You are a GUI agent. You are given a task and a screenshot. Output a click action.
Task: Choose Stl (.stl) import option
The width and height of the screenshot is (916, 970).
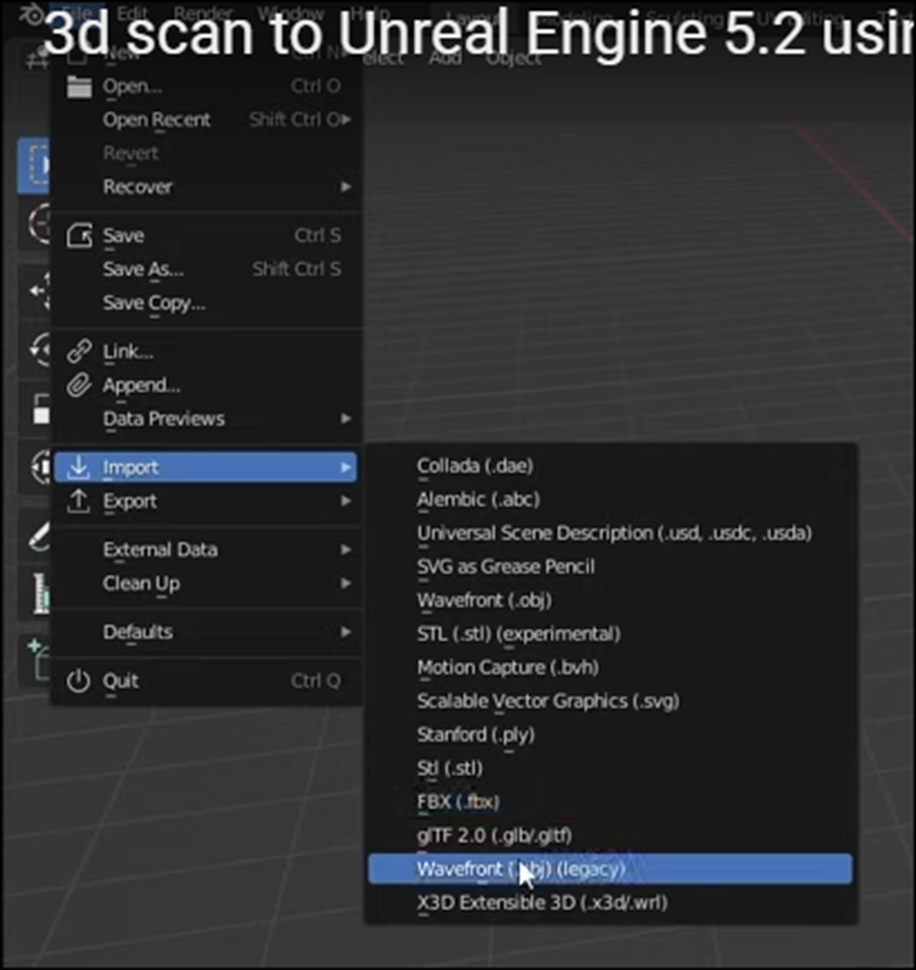pyautogui.click(x=610, y=768)
